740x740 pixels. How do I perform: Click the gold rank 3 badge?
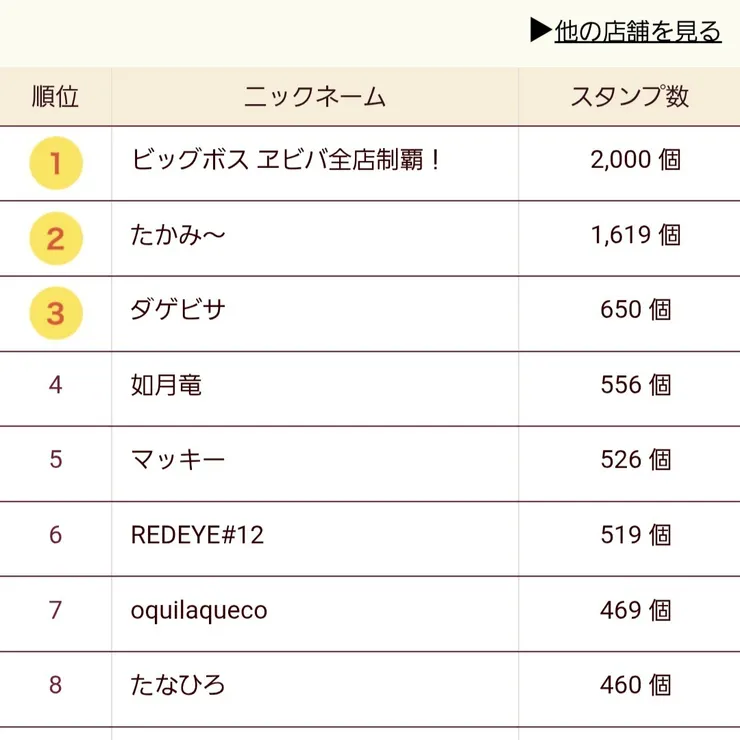coord(56,313)
